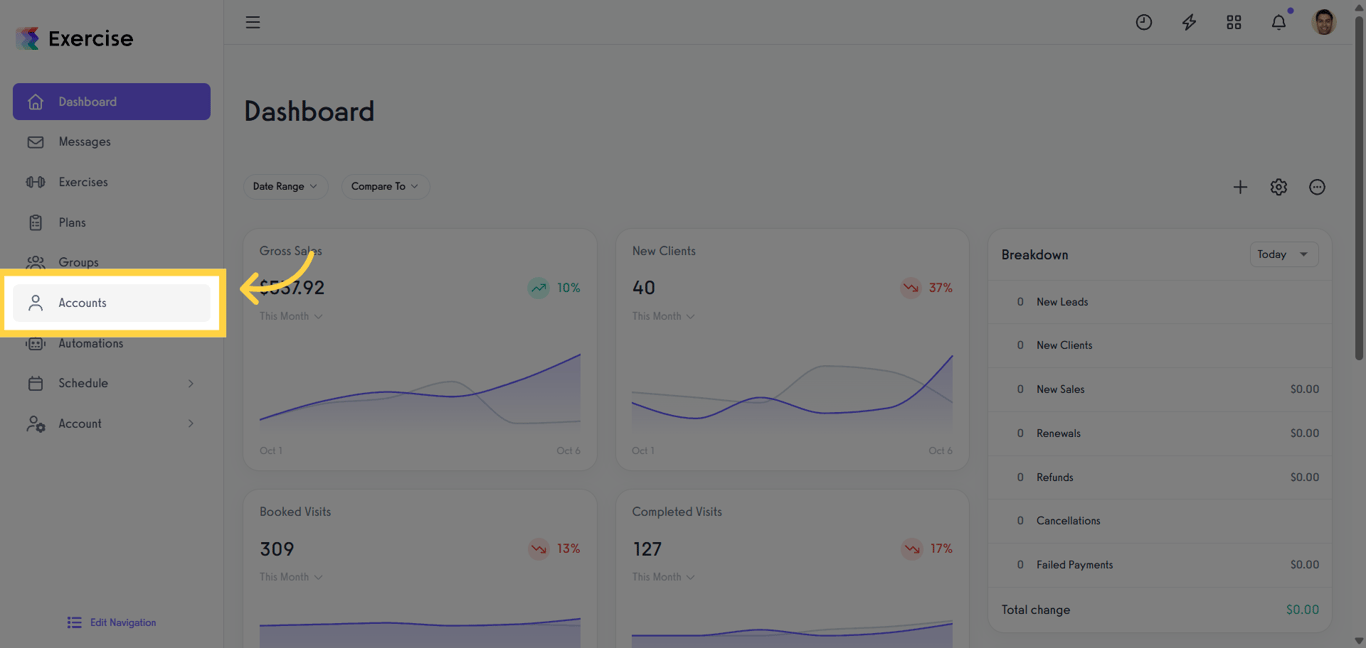View recent activity via the clock icon

(x=1143, y=21)
